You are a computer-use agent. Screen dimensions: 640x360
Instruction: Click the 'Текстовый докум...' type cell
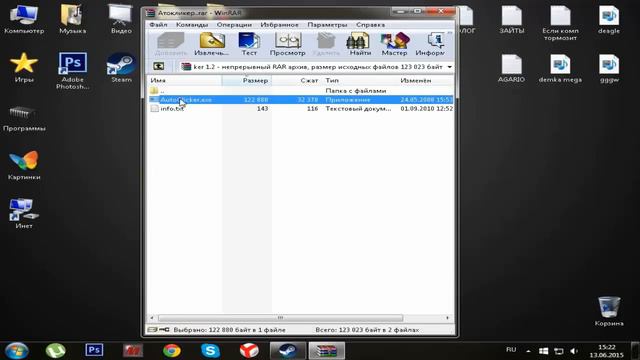click(358, 109)
